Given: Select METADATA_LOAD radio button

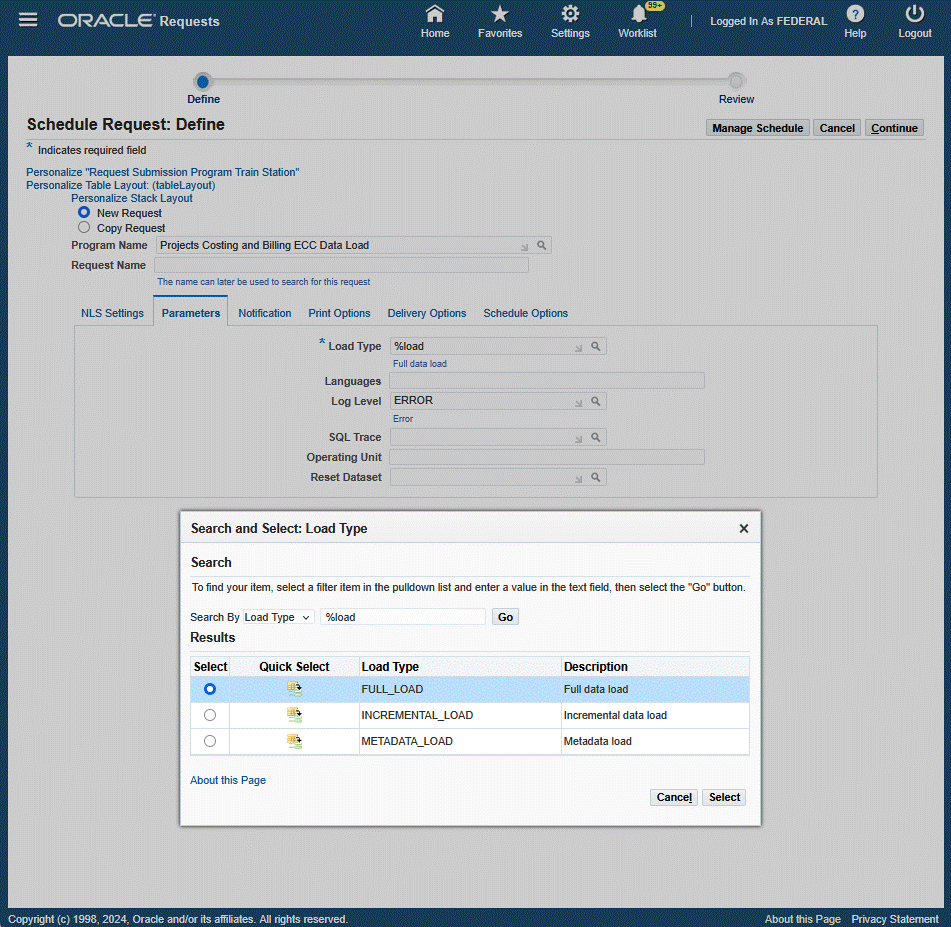Looking at the screenshot, I should coord(210,741).
